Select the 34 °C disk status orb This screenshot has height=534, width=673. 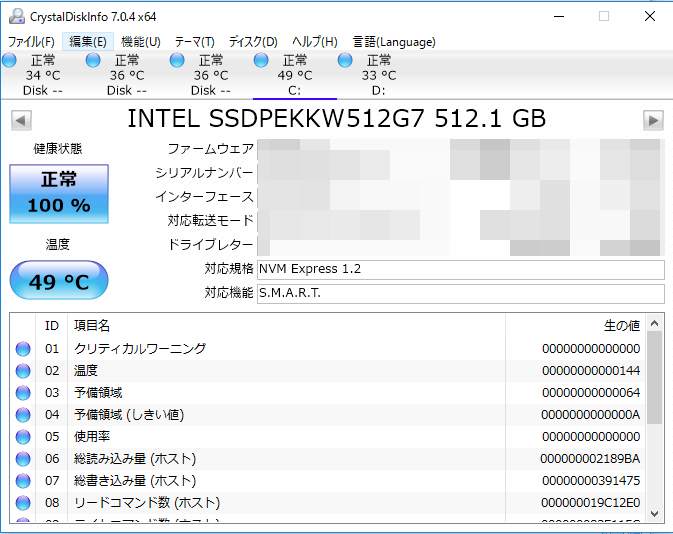pos(9,61)
